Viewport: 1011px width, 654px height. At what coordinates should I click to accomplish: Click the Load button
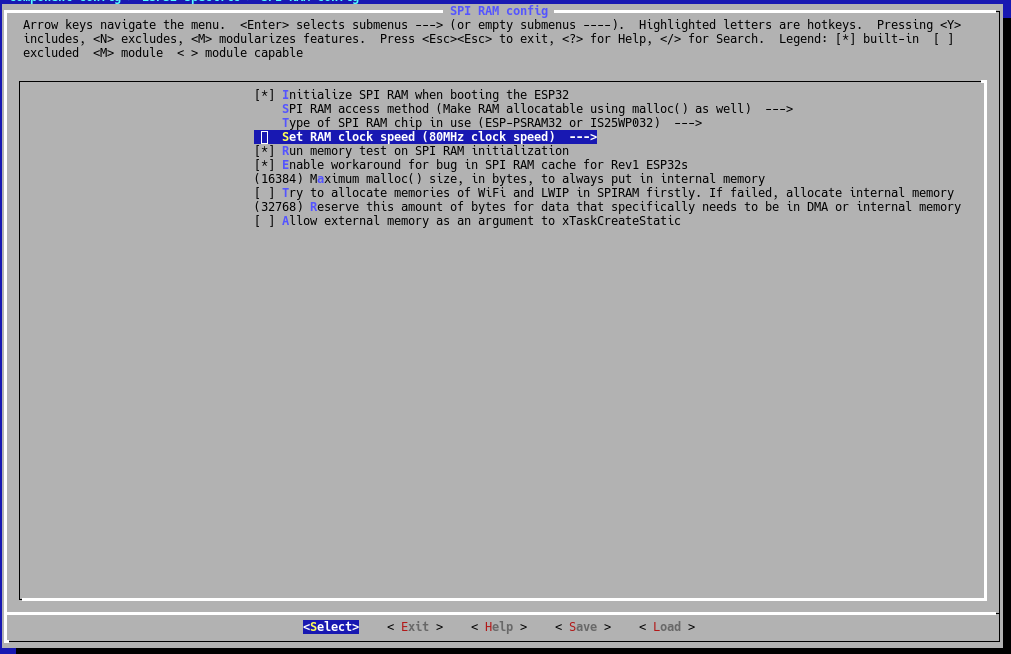point(667,627)
